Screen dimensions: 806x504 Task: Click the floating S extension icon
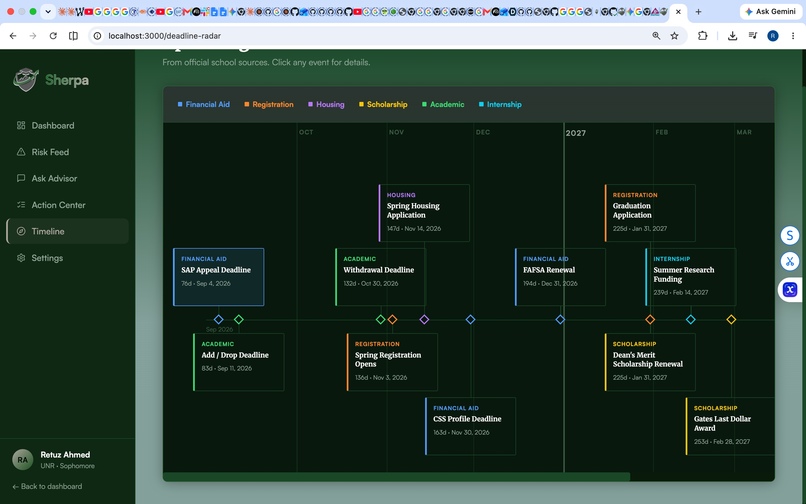point(790,235)
